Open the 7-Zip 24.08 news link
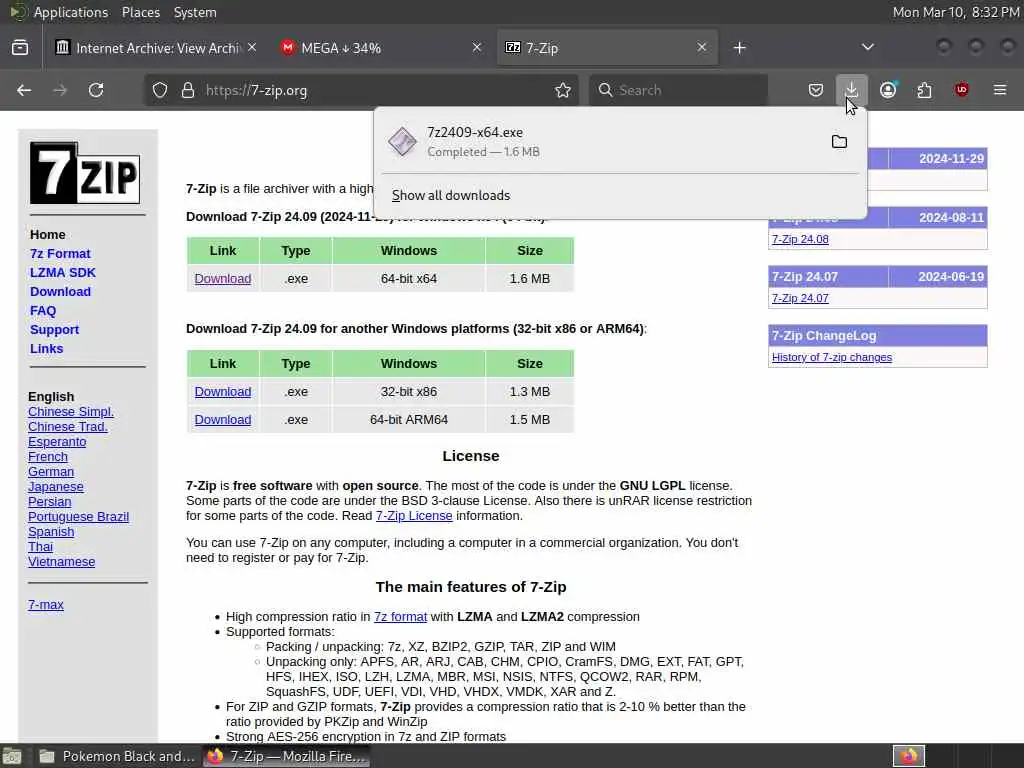The width and height of the screenshot is (1024, 768). (800, 240)
